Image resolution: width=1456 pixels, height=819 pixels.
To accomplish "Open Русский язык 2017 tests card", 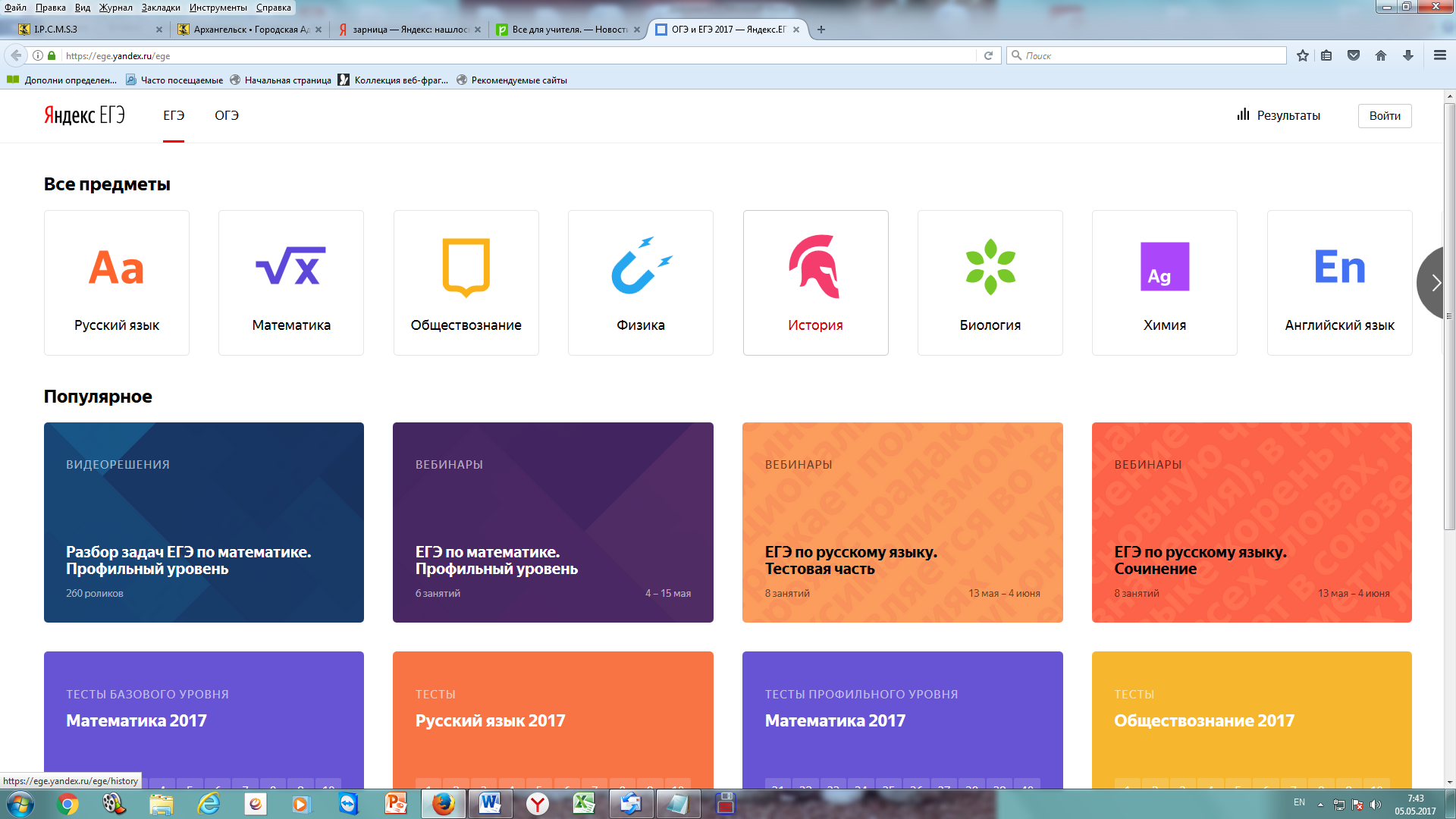I will [x=553, y=720].
